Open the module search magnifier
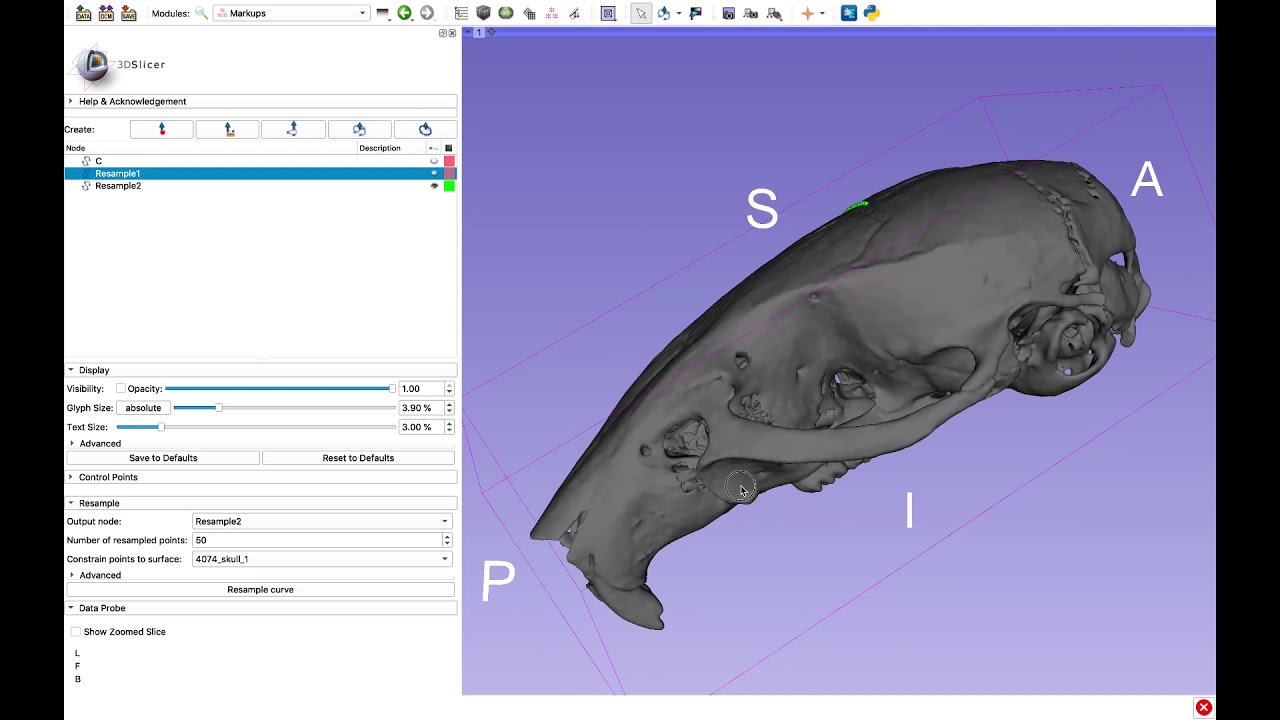This screenshot has height=720, width=1280. click(201, 13)
